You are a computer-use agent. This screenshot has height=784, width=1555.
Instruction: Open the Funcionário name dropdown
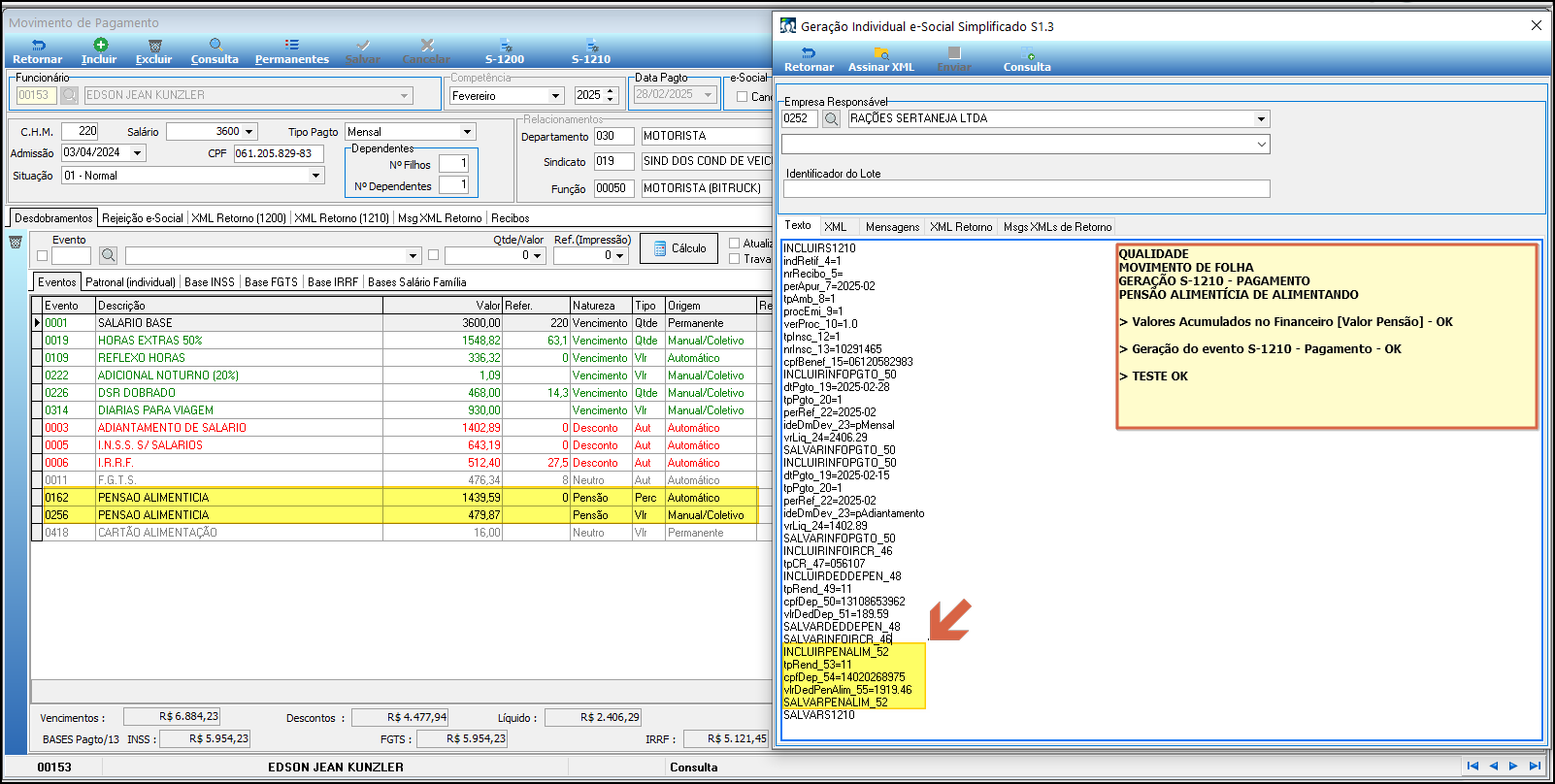coord(404,95)
